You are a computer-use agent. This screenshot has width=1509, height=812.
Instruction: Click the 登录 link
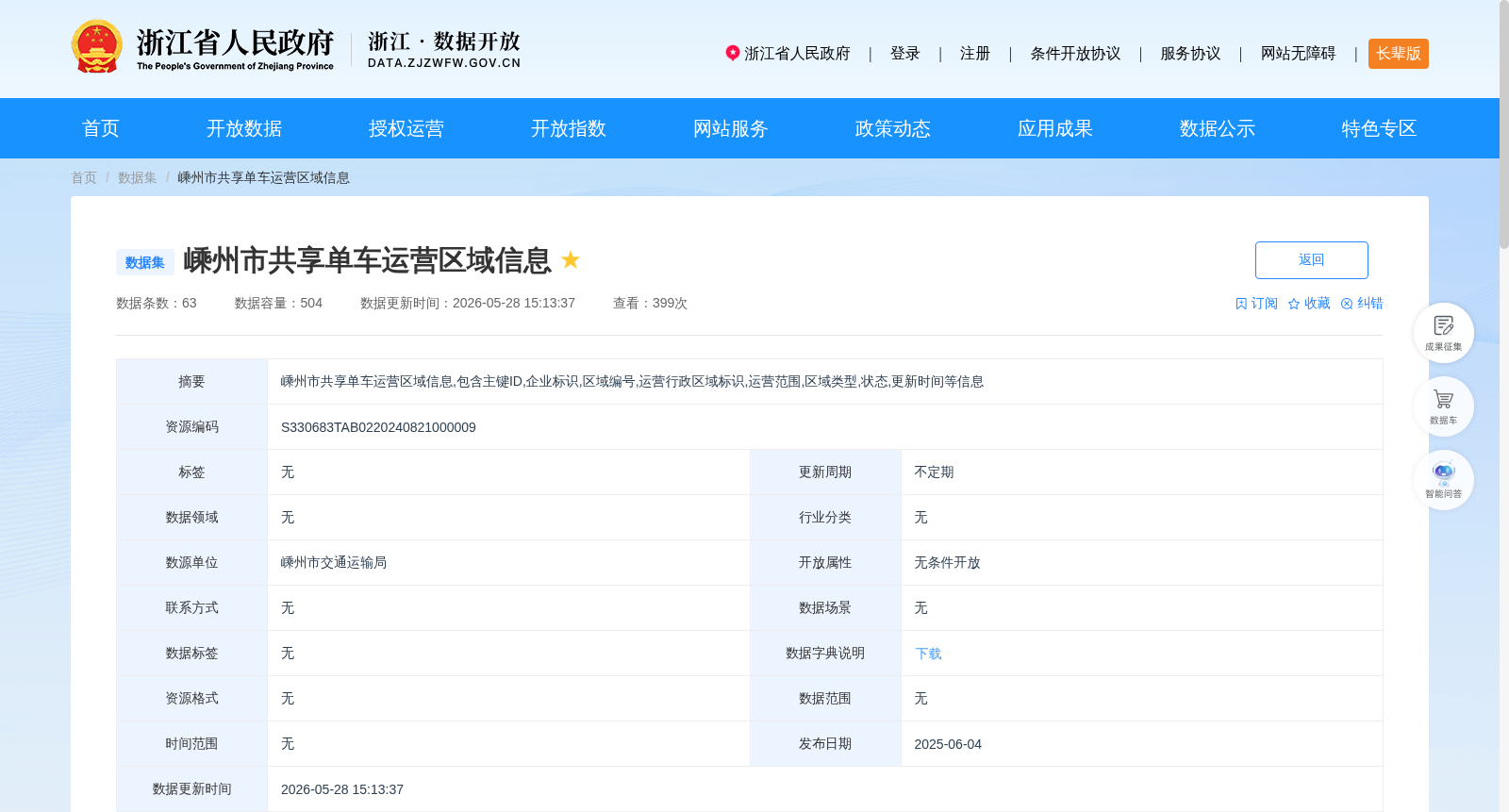coord(905,54)
